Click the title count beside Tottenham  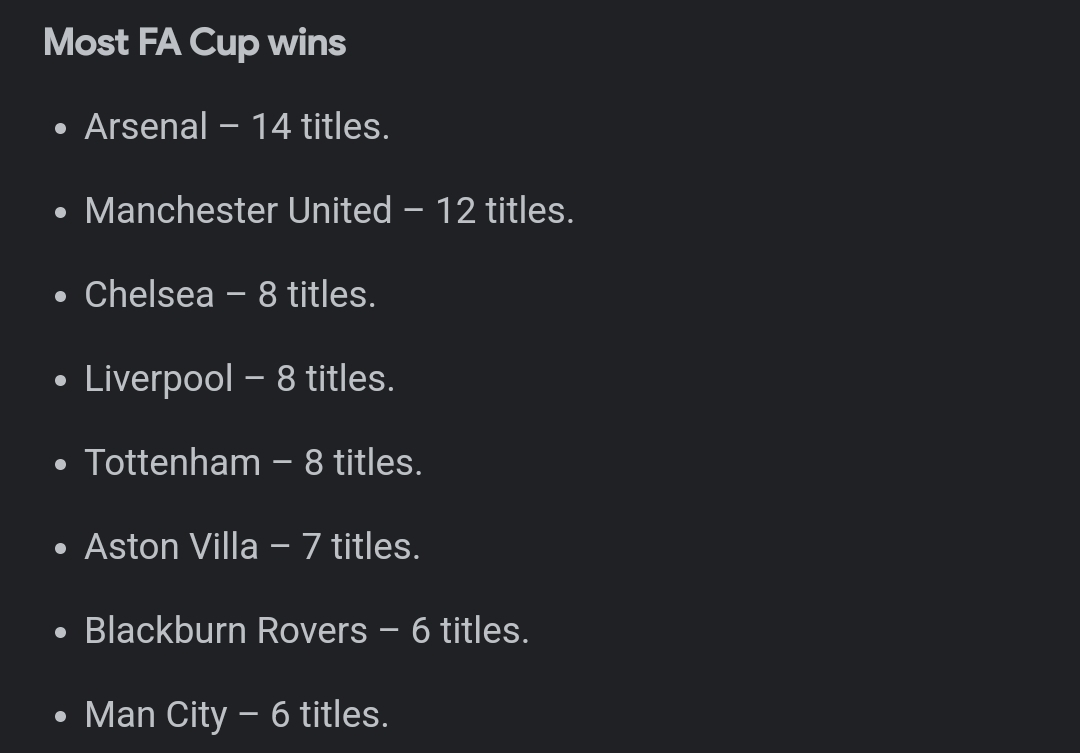click(363, 463)
